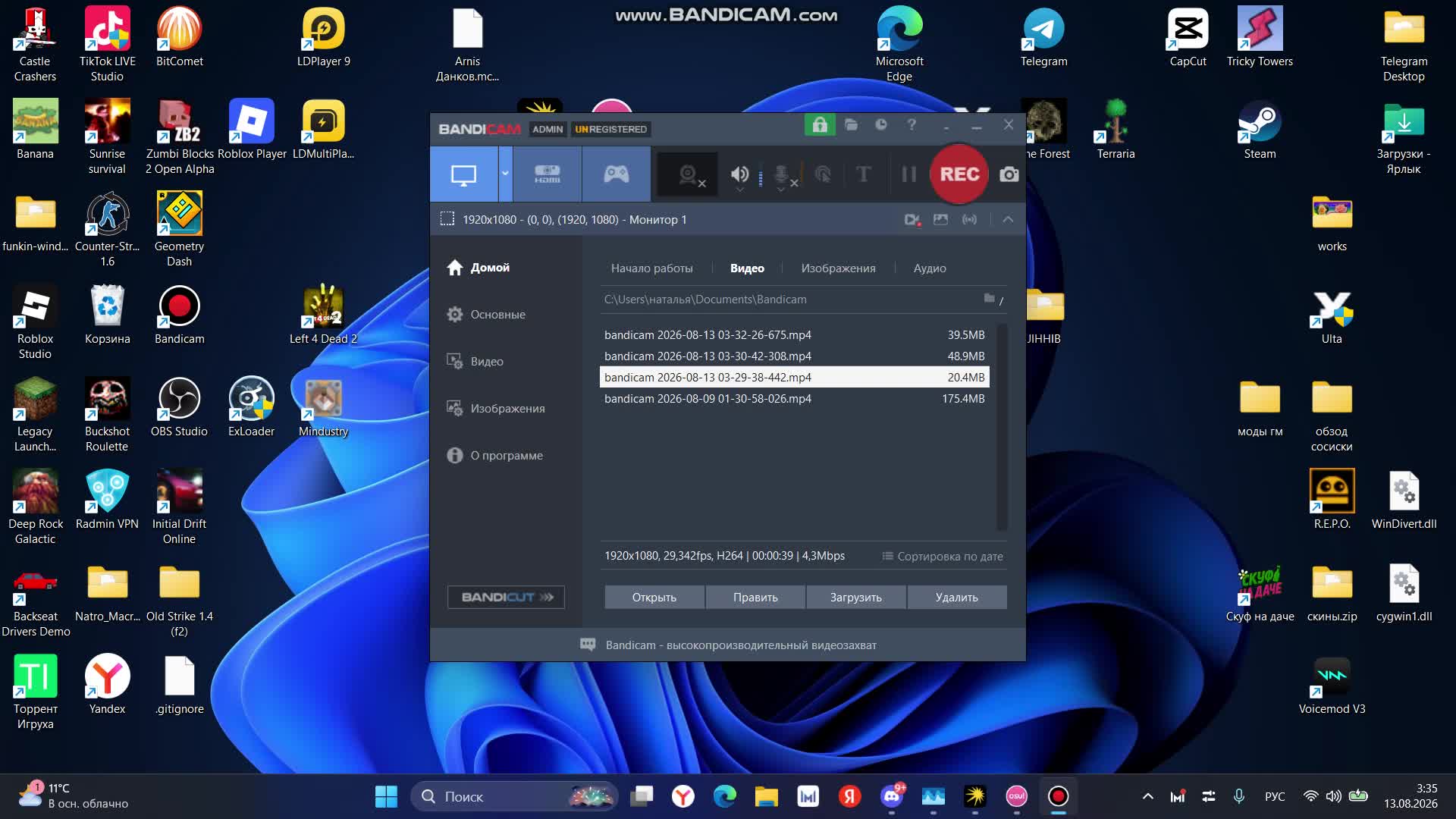Expand screen recording mode dropdown arrow
1456x819 pixels.
click(505, 174)
